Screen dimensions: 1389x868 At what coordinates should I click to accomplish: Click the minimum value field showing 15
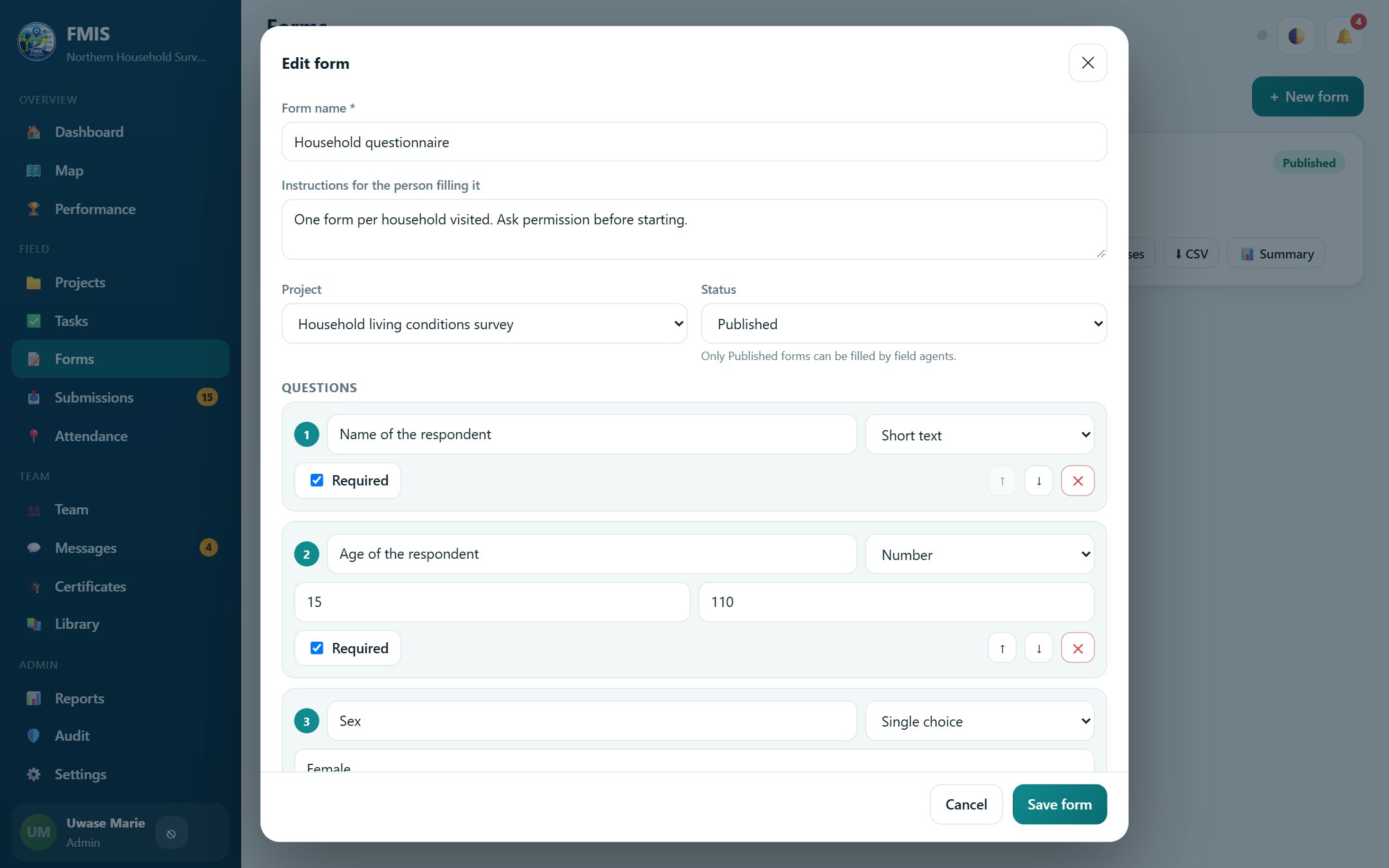click(492, 602)
